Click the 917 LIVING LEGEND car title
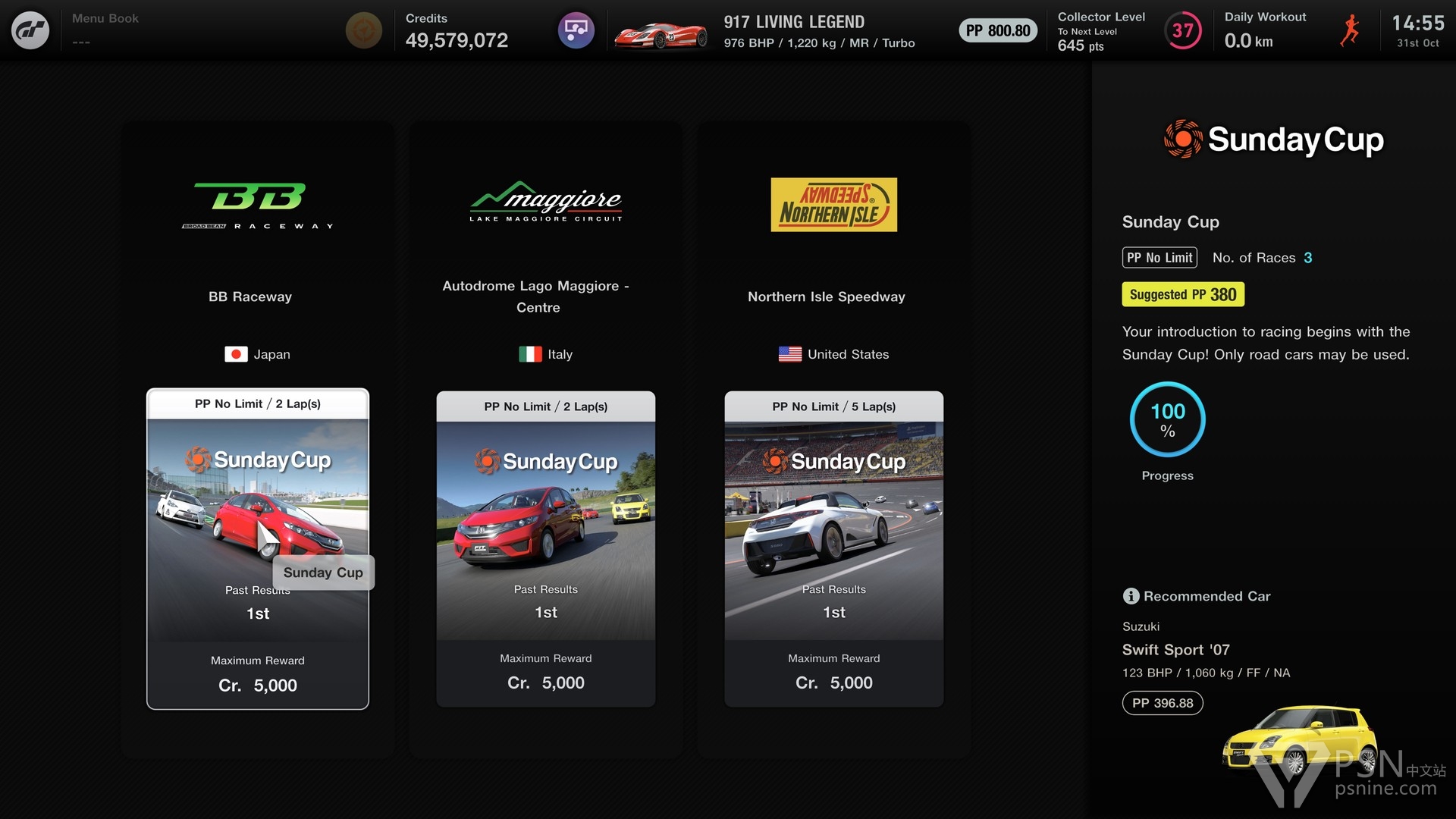This screenshot has height=819, width=1456. click(x=794, y=22)
